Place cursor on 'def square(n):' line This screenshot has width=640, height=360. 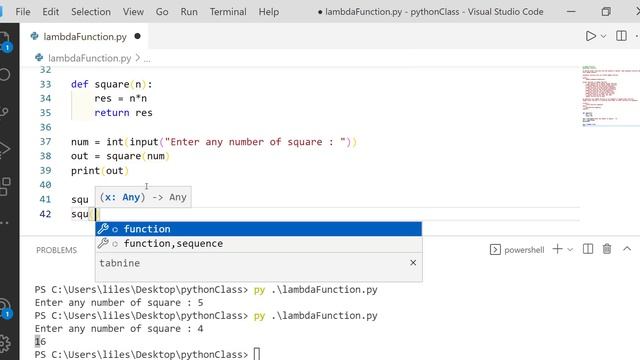[111, 84]
